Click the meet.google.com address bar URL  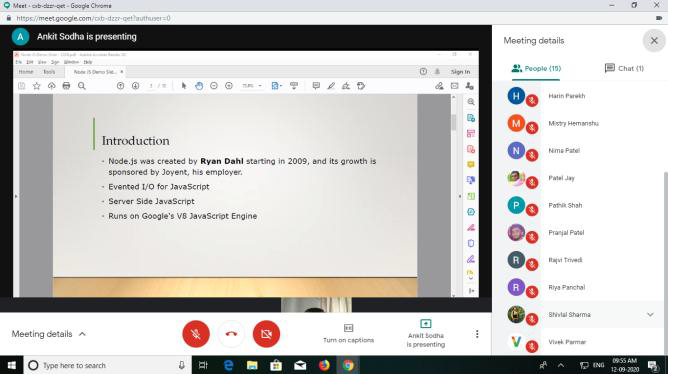[94, 18]
